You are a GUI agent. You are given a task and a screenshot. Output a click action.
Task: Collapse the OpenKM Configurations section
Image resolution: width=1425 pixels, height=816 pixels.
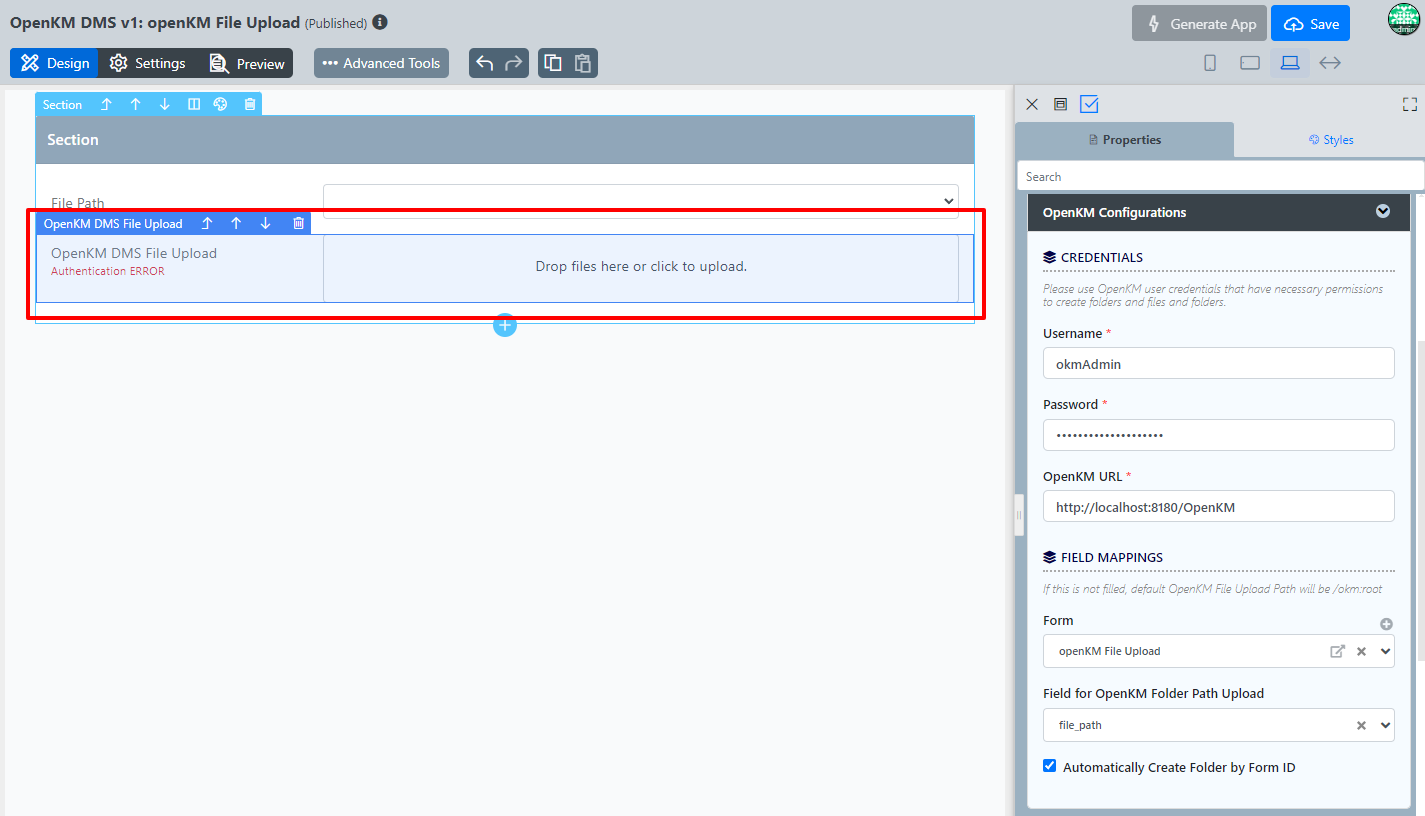click(1383, 211)
